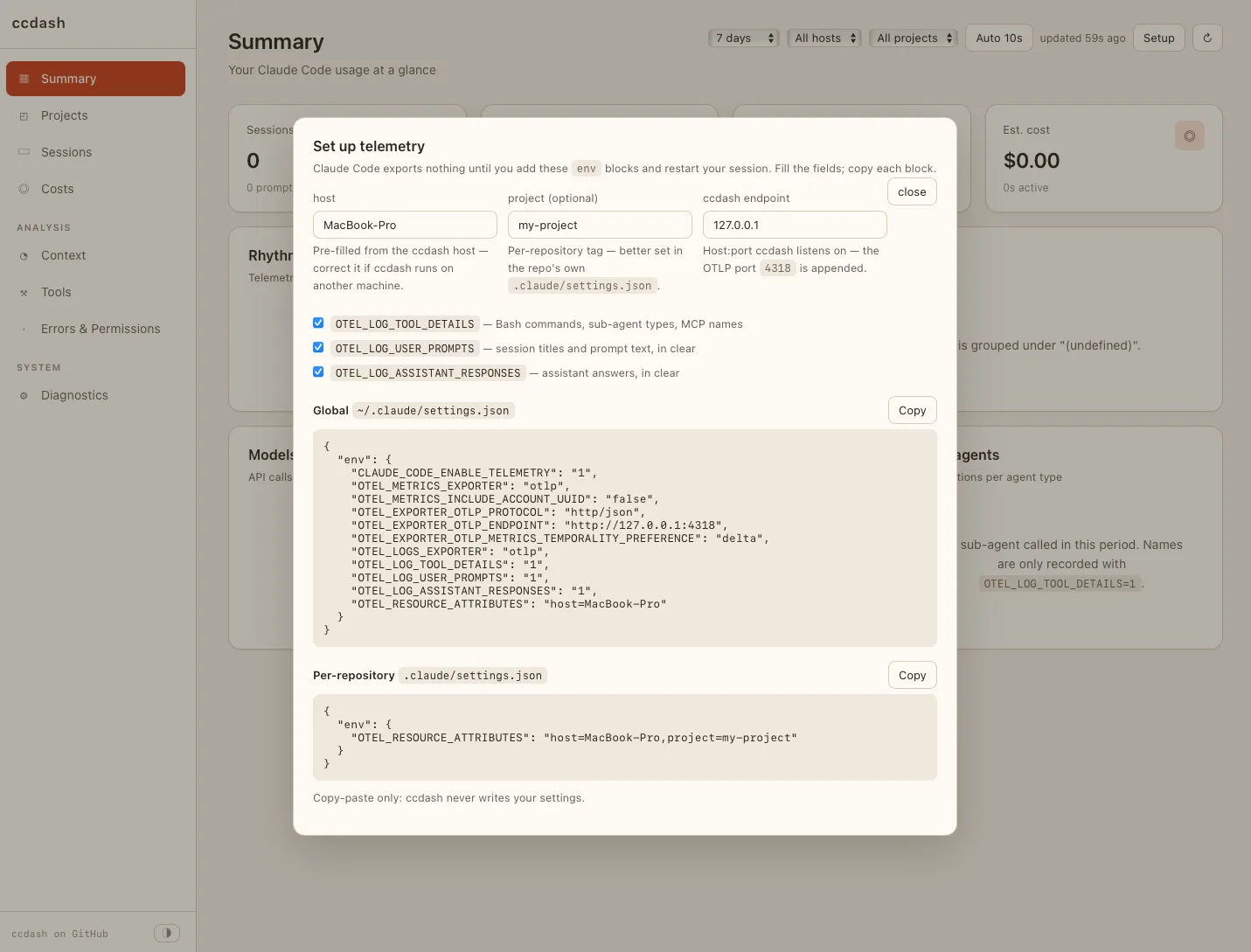
Task: Click the Global JSON code block
Action: click(625, 538)
